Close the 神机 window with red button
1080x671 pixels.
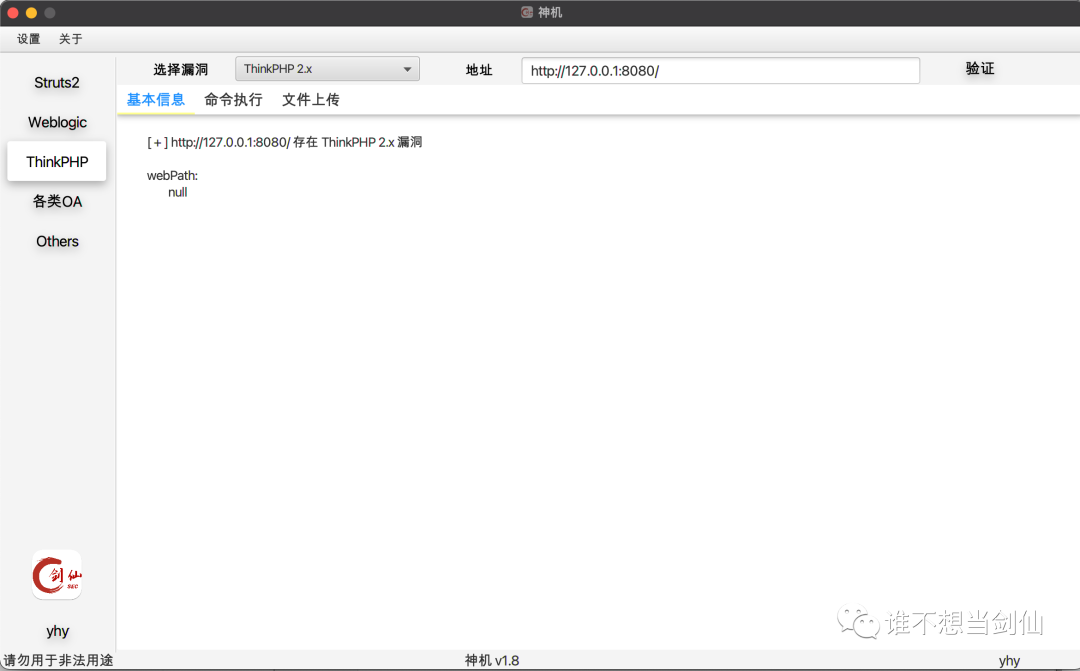13,12
